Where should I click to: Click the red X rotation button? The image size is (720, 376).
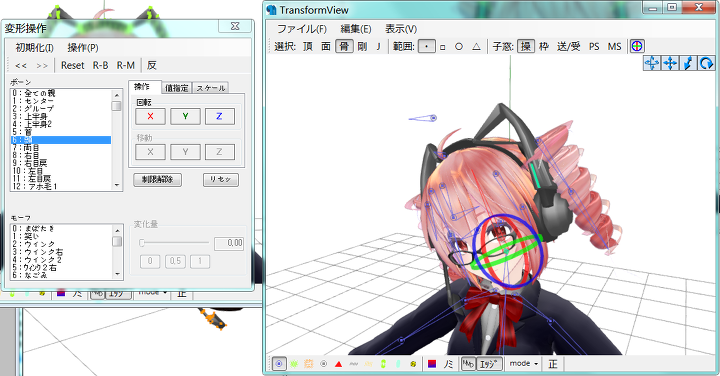[150, 117]
